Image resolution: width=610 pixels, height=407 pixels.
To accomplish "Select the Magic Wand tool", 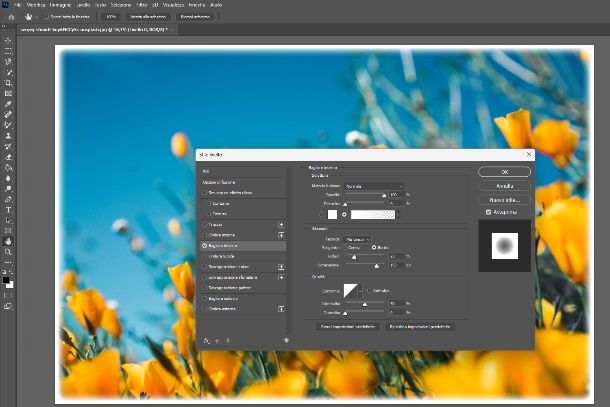I will [8, 72].
